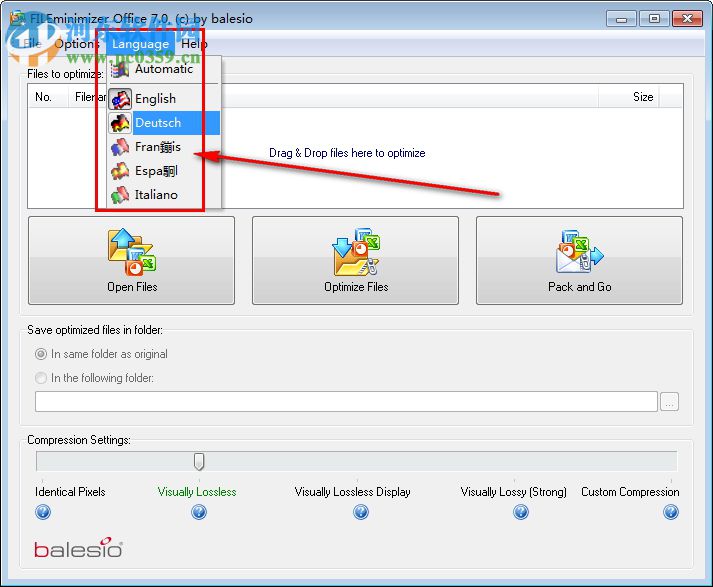
Task: Open help for Visually Lossy (Strong)
Action: point(521,512)
